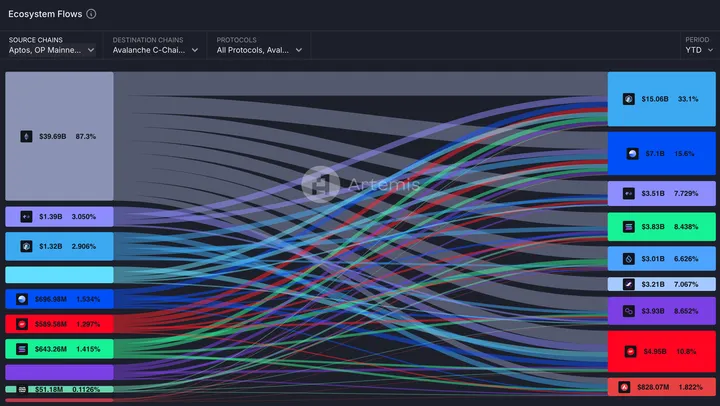Image resolution: width=720 pixels, height=406 pixels.
Task: Click the icon in the red $4.95B destination node
Action: point(630,351)
